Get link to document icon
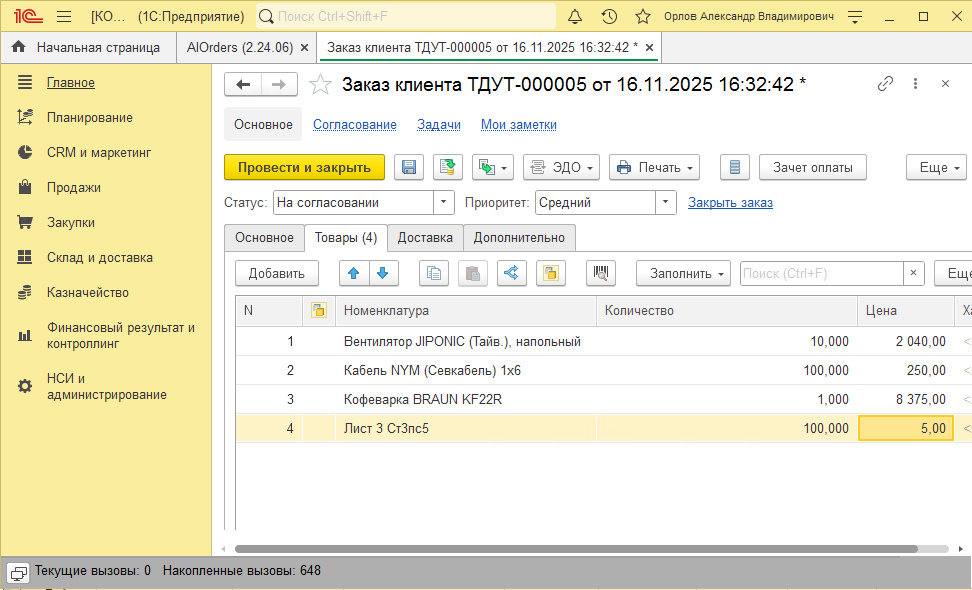972x590 pixels. click(885, 84)
